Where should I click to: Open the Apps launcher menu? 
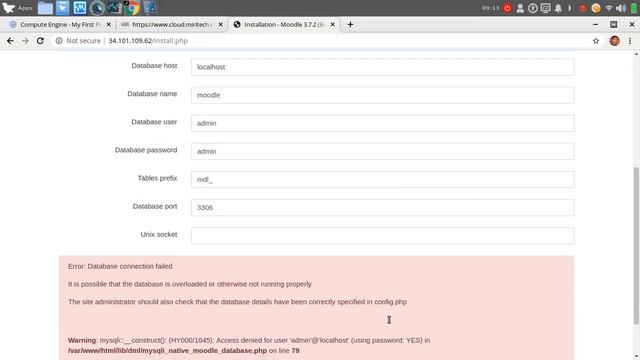pos(17,8)
